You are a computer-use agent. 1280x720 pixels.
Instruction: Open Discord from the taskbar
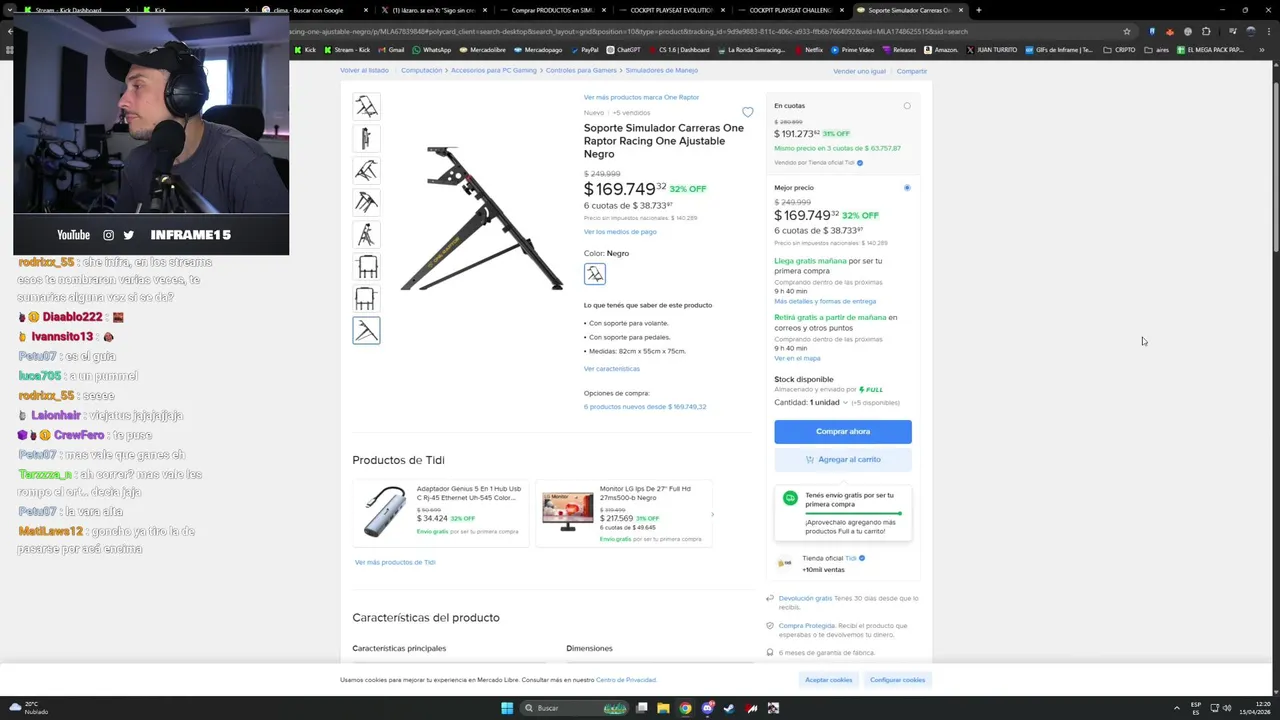tap(707, 708)
